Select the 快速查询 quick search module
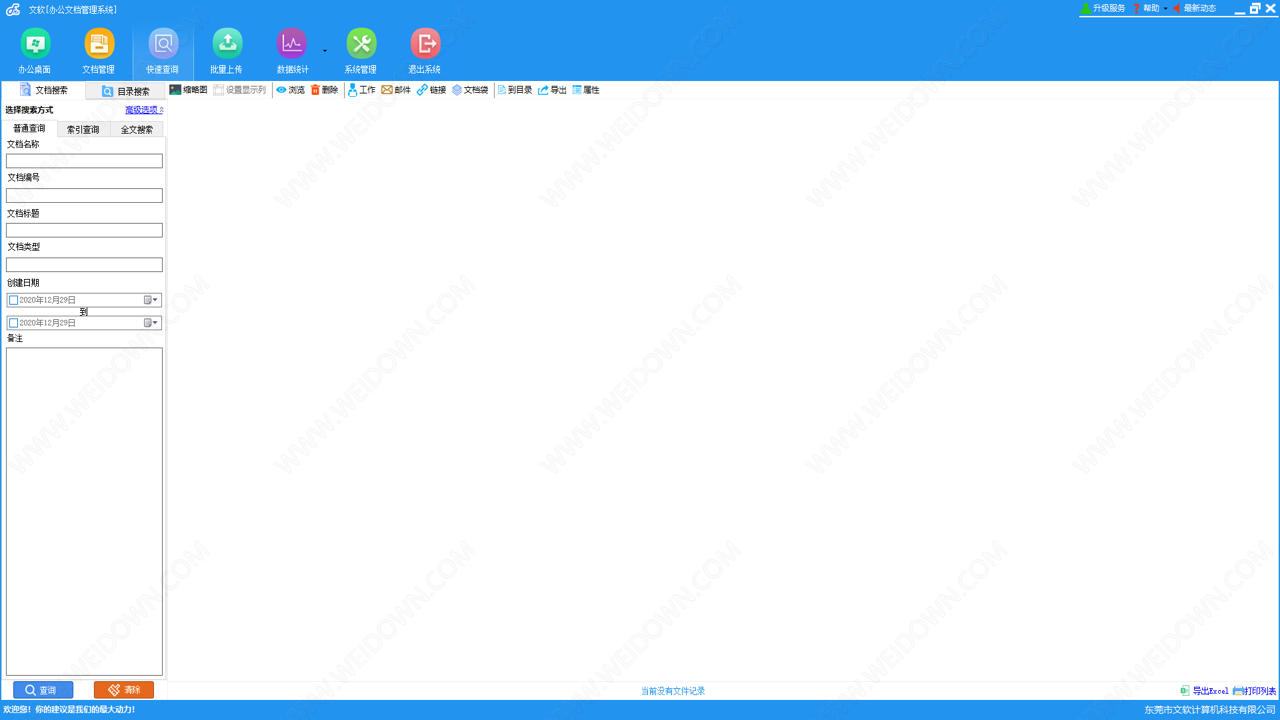Screen dimensions: 1280x720 [x=163, y=51]
